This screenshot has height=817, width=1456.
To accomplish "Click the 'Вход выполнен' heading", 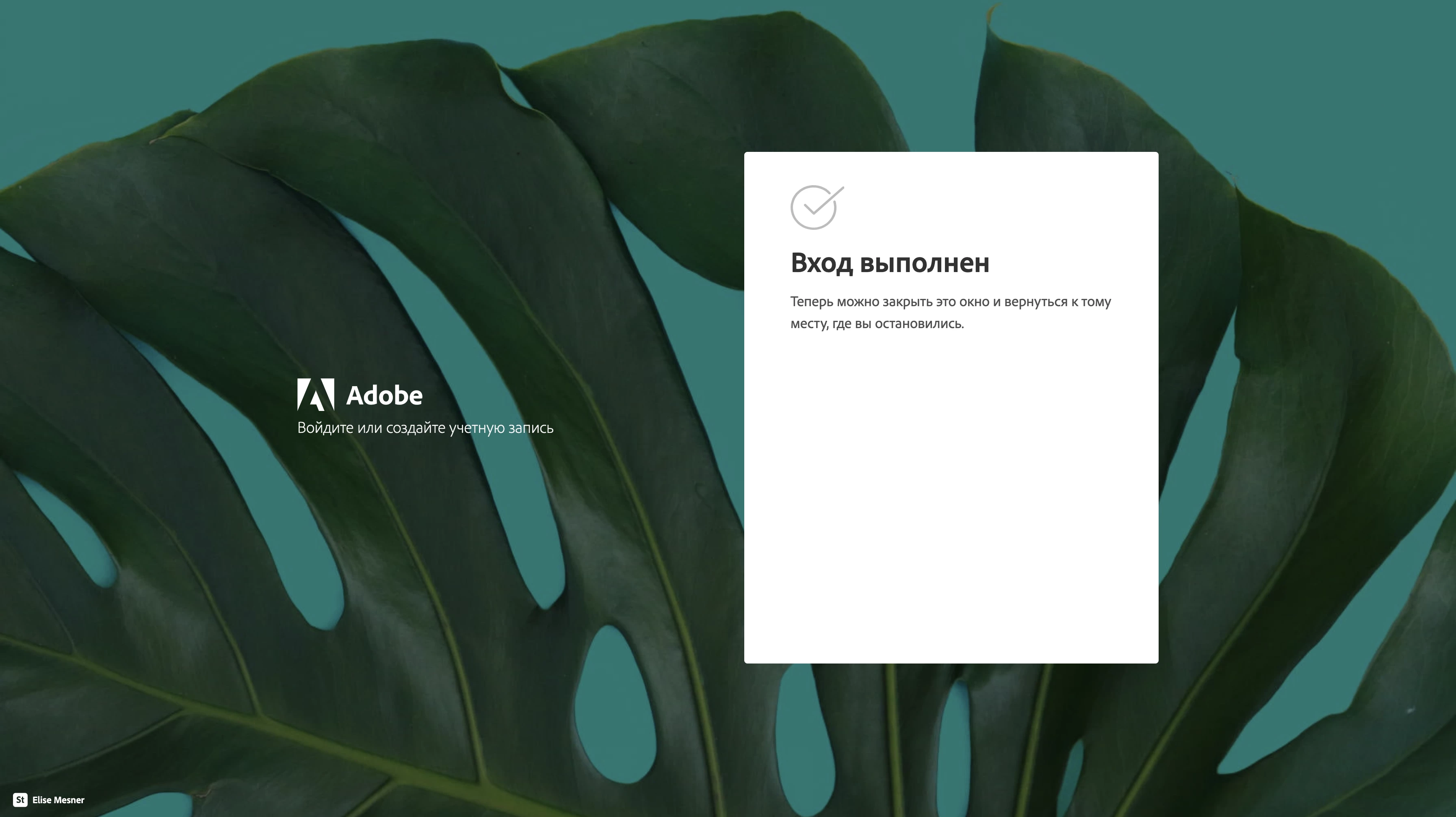I will pos(890,263).
